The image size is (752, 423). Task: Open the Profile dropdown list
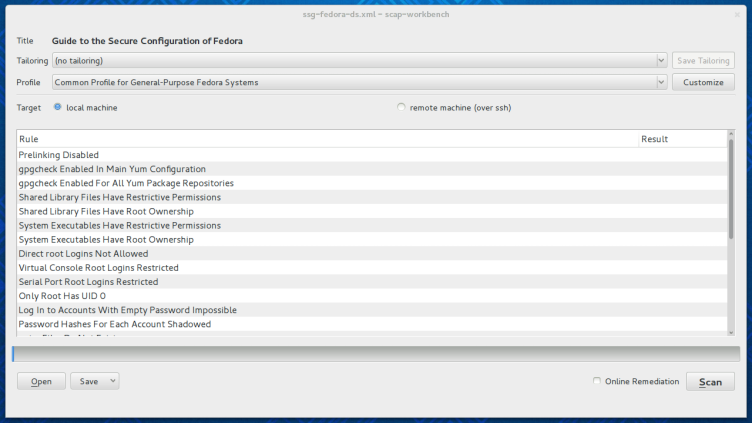tap(359, 82)
